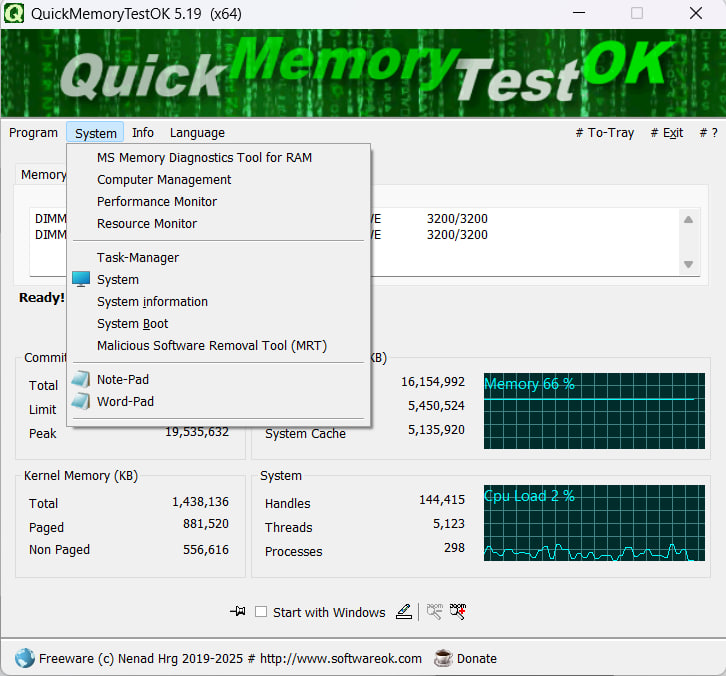Open the Language menu
The image size is (726, 676).
(x=197, y=133)
